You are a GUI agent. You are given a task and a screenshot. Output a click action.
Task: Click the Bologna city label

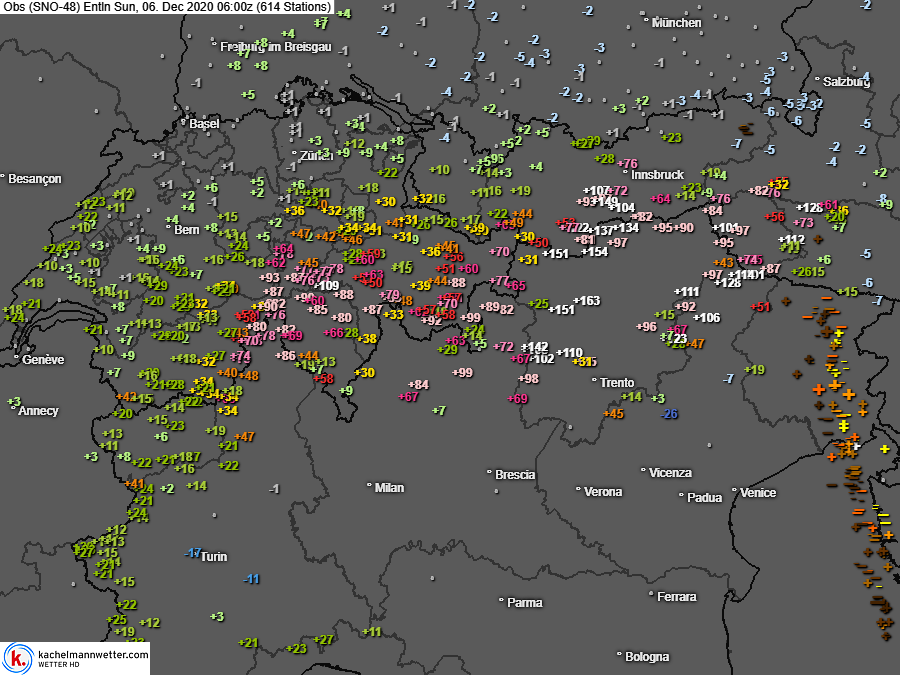647,657
